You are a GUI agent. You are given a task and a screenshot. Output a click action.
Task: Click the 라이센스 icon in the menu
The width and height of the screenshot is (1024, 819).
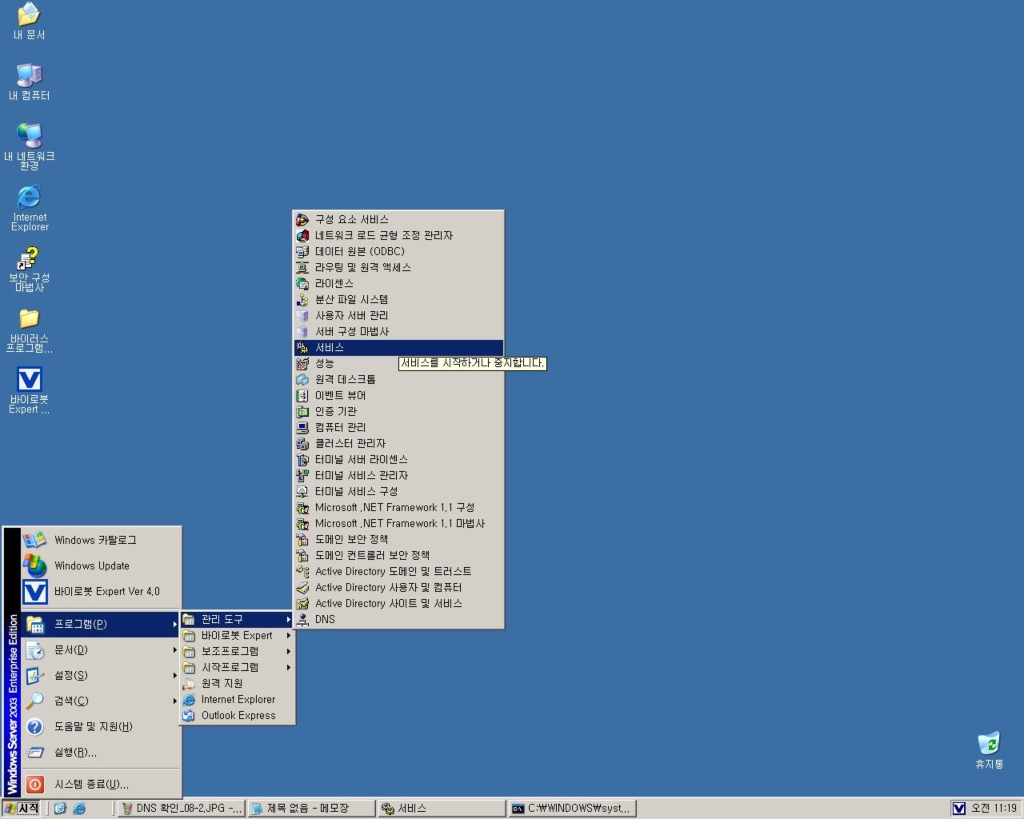click(x=302, y=283)
